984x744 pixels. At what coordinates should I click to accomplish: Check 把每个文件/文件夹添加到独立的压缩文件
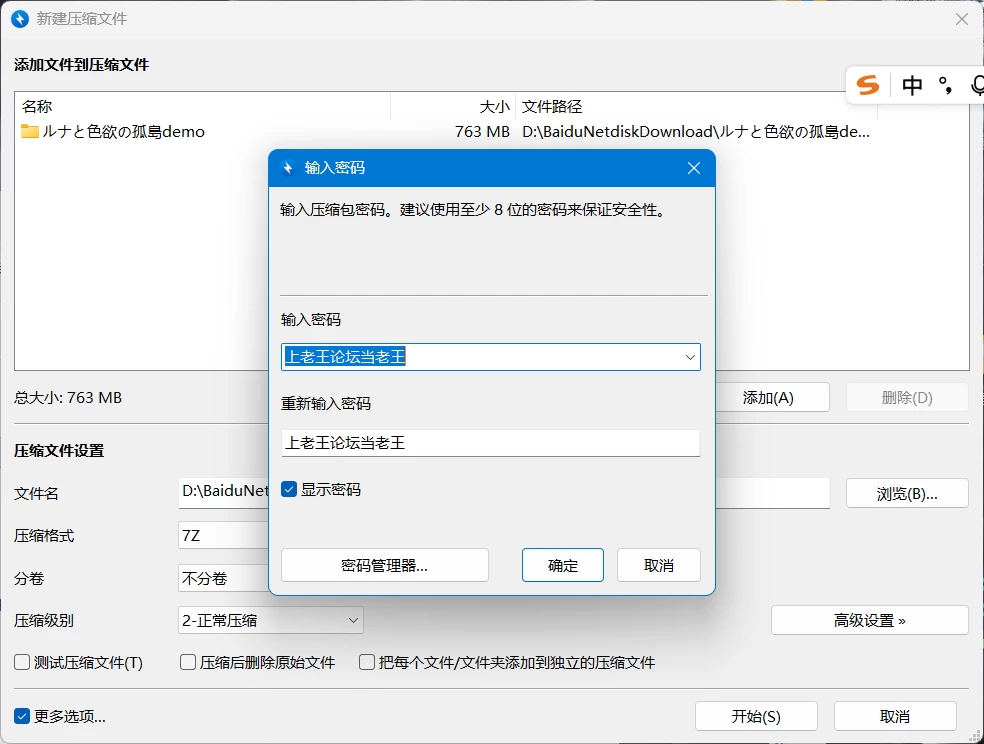(x=366, y=662)
